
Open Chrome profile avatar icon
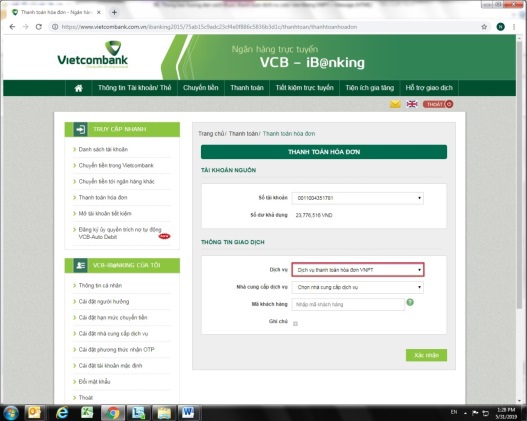point(500,27)
